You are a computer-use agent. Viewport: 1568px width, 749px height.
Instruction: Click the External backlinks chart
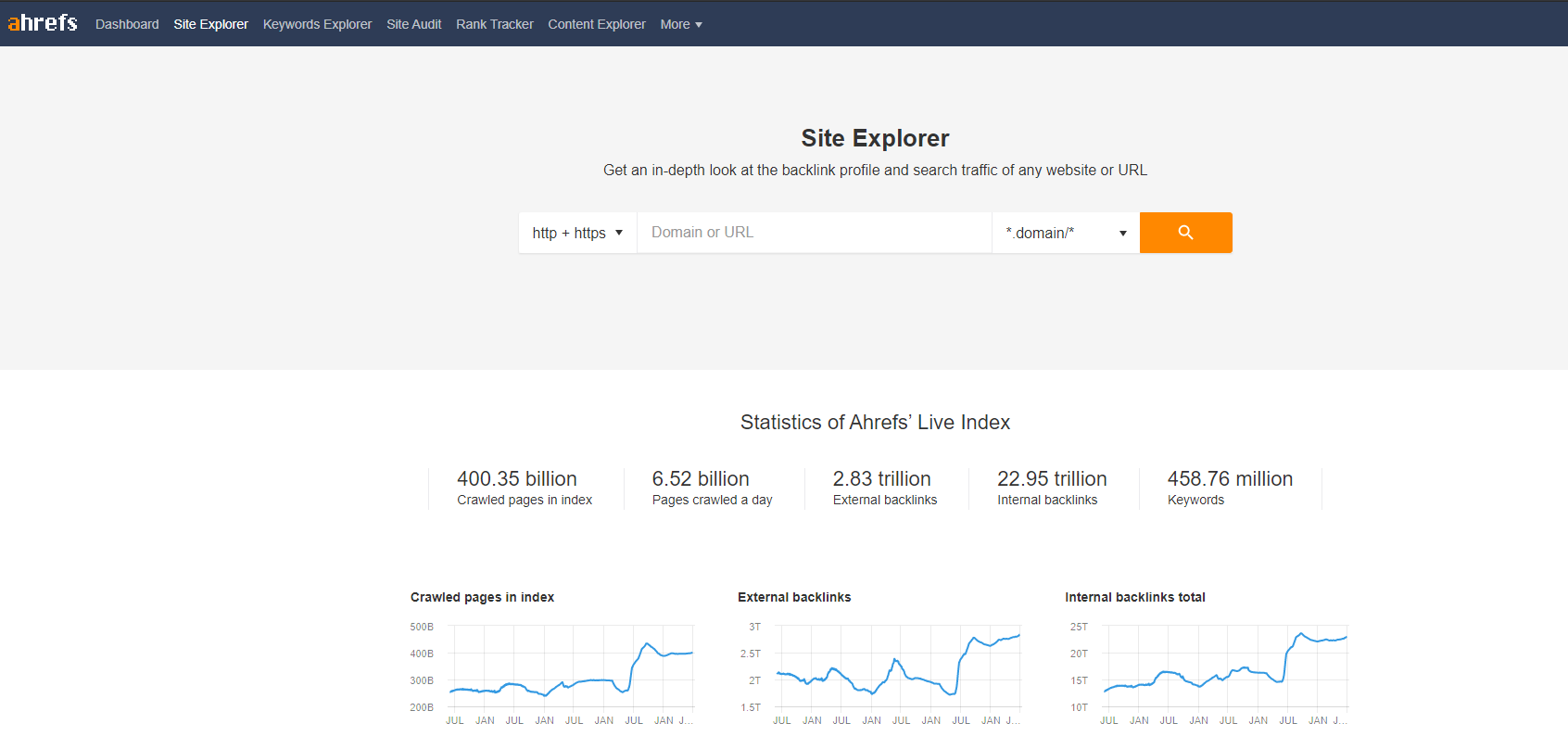point(880,674)
